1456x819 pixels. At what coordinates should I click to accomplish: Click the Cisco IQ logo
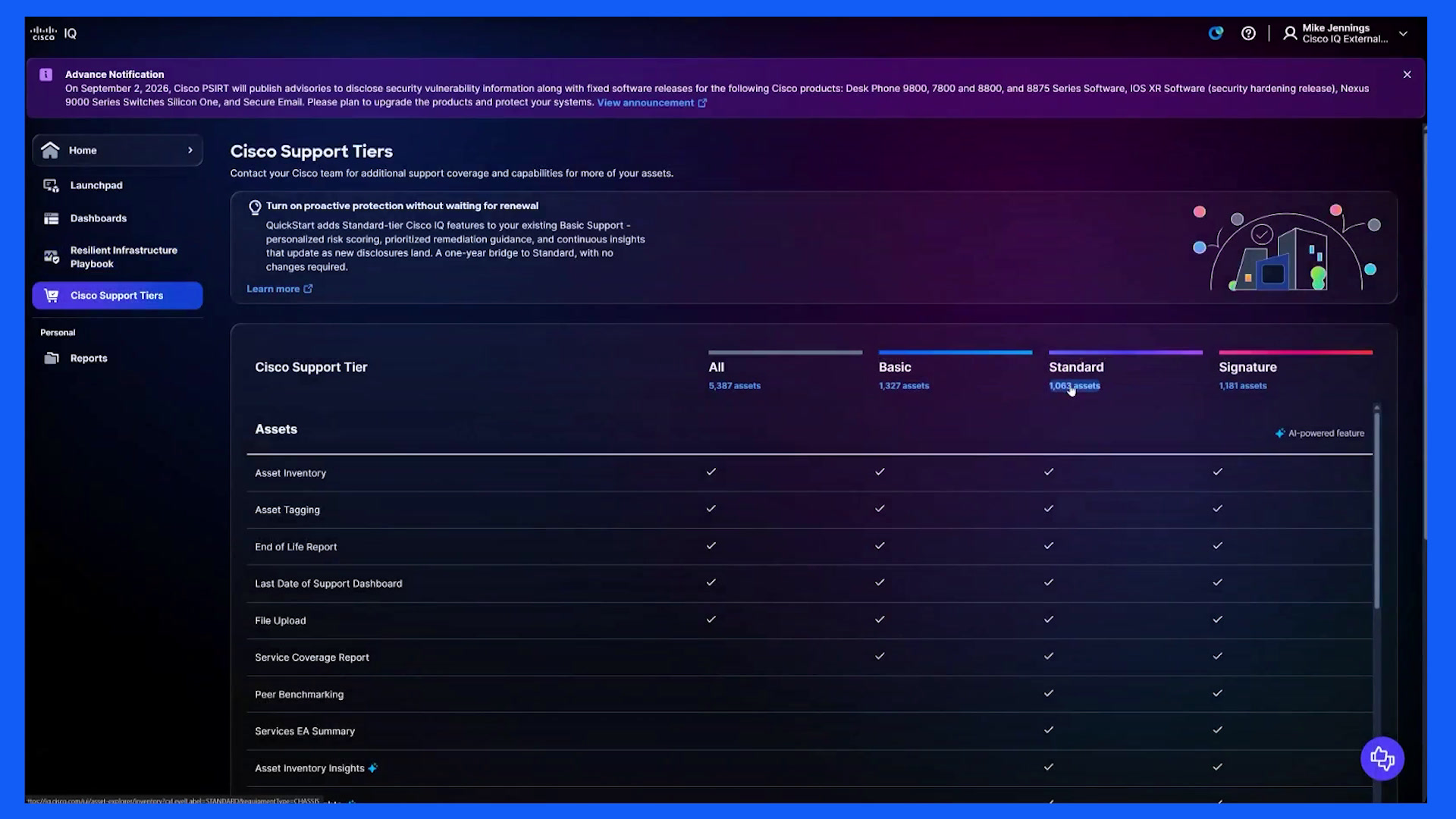[53, 33]
